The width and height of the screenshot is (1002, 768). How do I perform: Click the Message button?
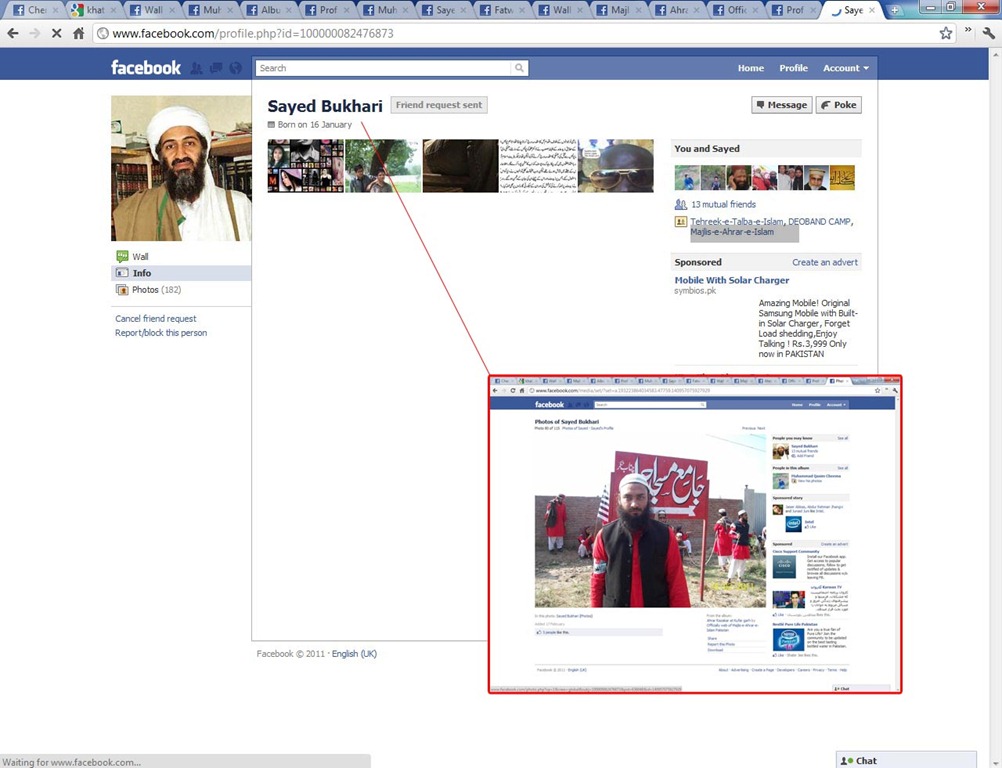pos(782,105)
